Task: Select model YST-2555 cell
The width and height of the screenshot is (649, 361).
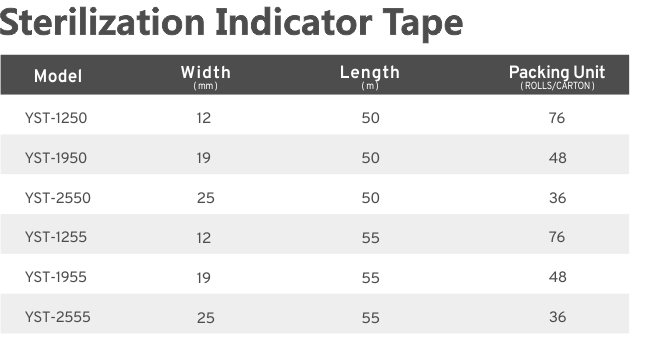Action: tap(58, 317)
